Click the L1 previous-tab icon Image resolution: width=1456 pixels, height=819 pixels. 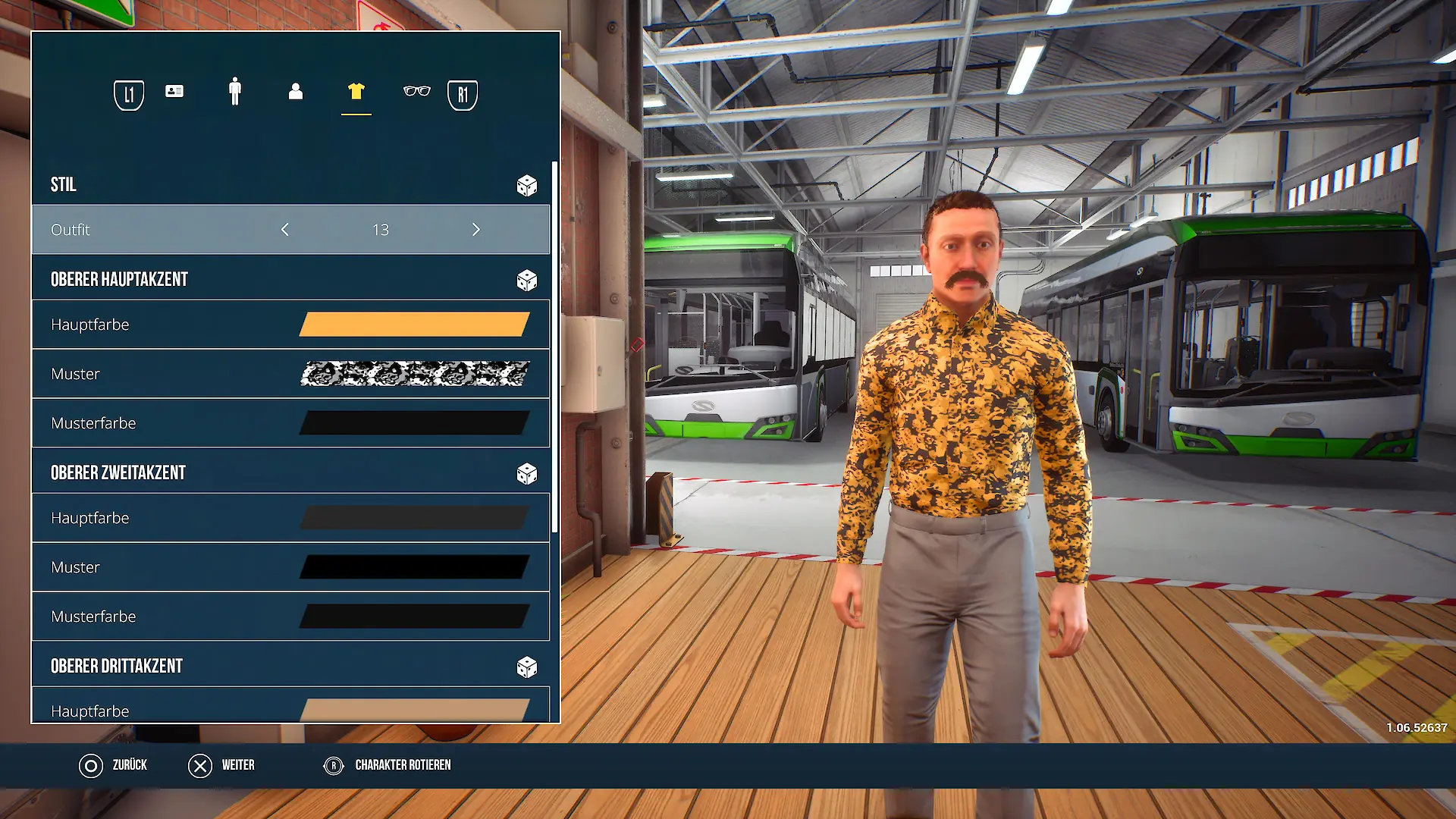tap(129, 95)
